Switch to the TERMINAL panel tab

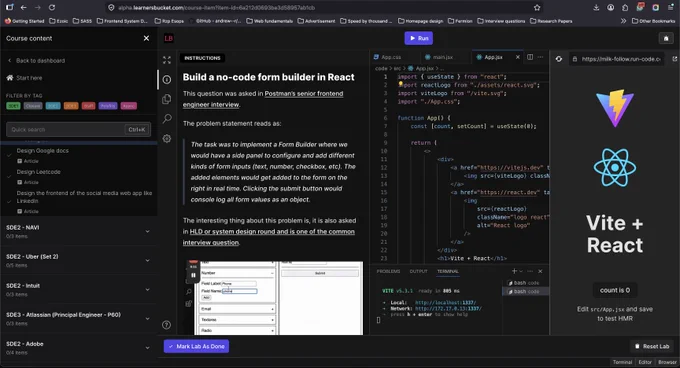click(448, 271)
